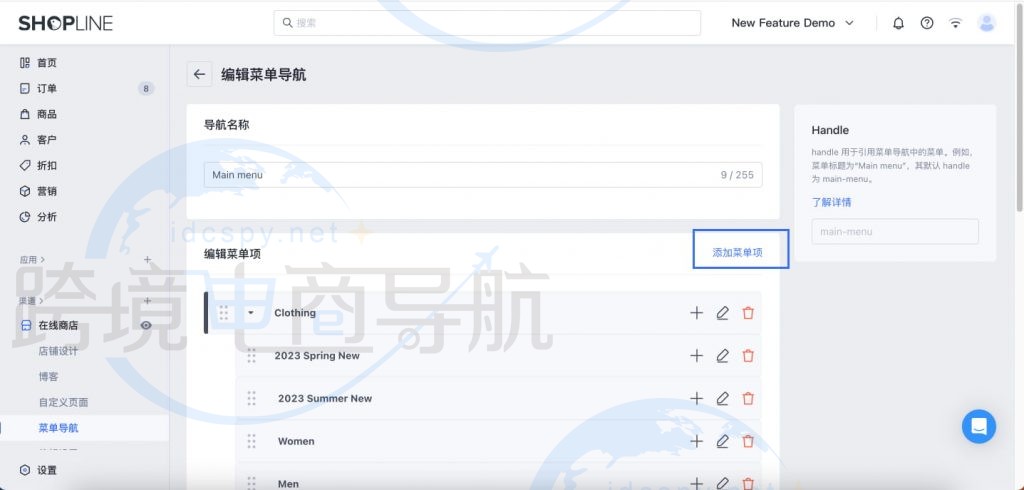The height and width of the screenshot is (490, 1024).
Task: Delete the 2023 Summer New item
Action: pyautogui.click(x=748, y=399)
